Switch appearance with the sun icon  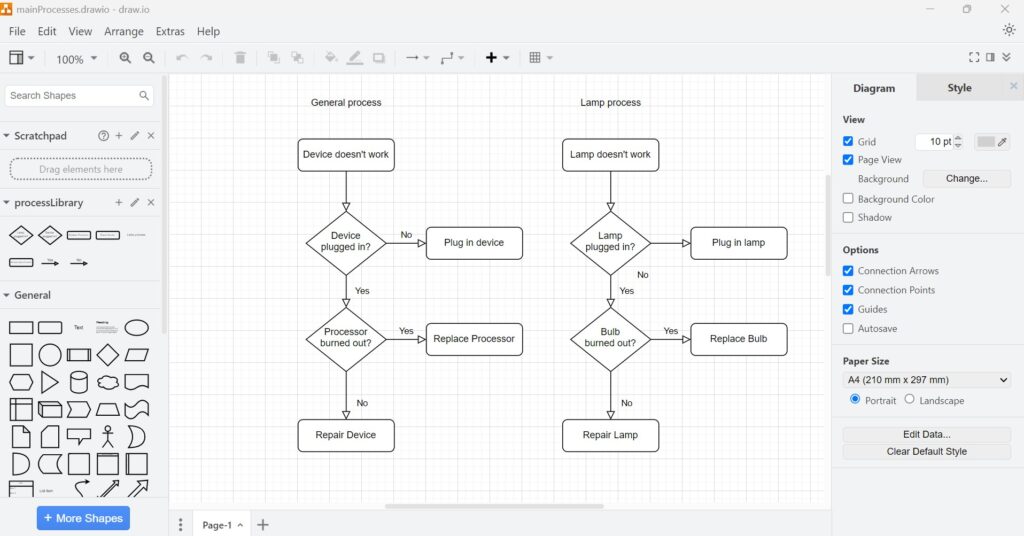(x=1008, y=30)
